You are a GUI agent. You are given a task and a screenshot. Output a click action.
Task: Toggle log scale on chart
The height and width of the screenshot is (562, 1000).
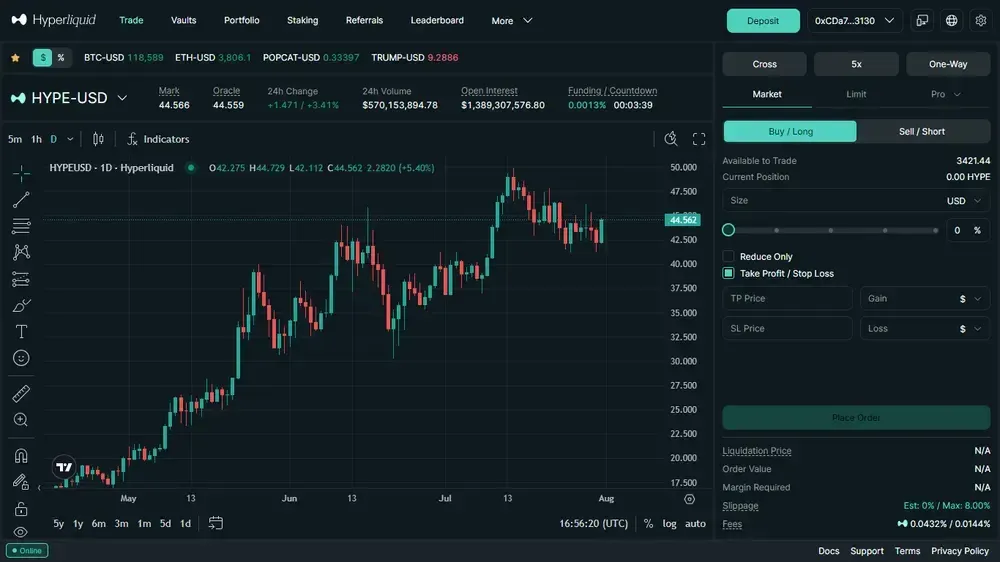[x=669, y=523]
